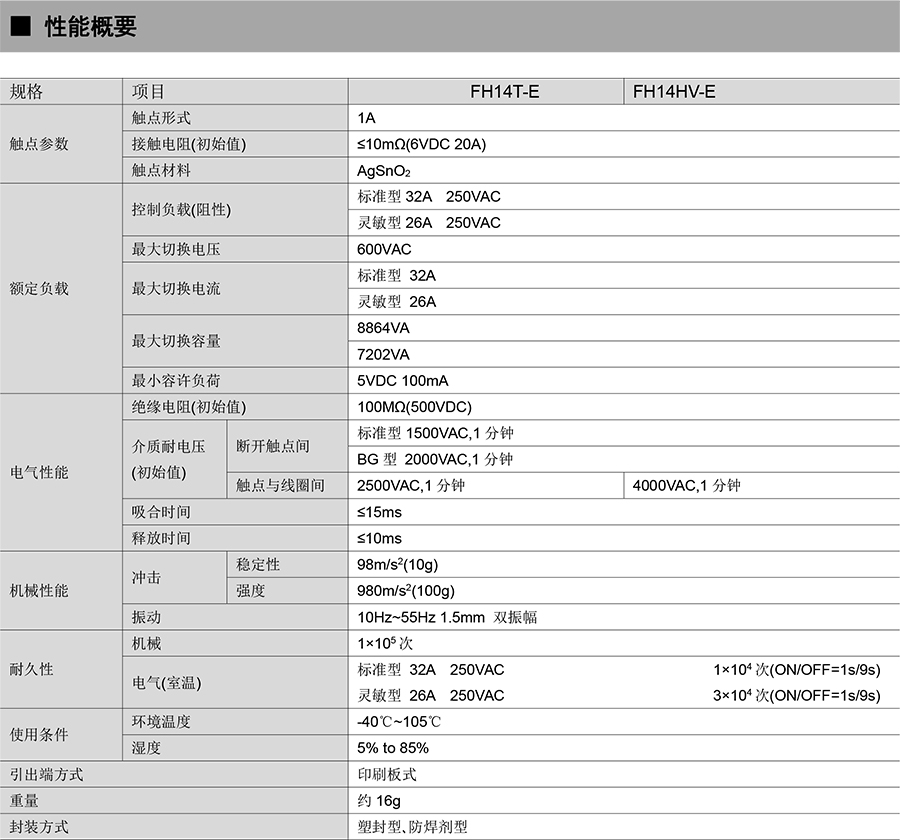Image resolution: width=900 pixels, height=840 pixels.
Task: Select the 10Hz~55Hz 1.5mm vibration value
Action: 447,617
